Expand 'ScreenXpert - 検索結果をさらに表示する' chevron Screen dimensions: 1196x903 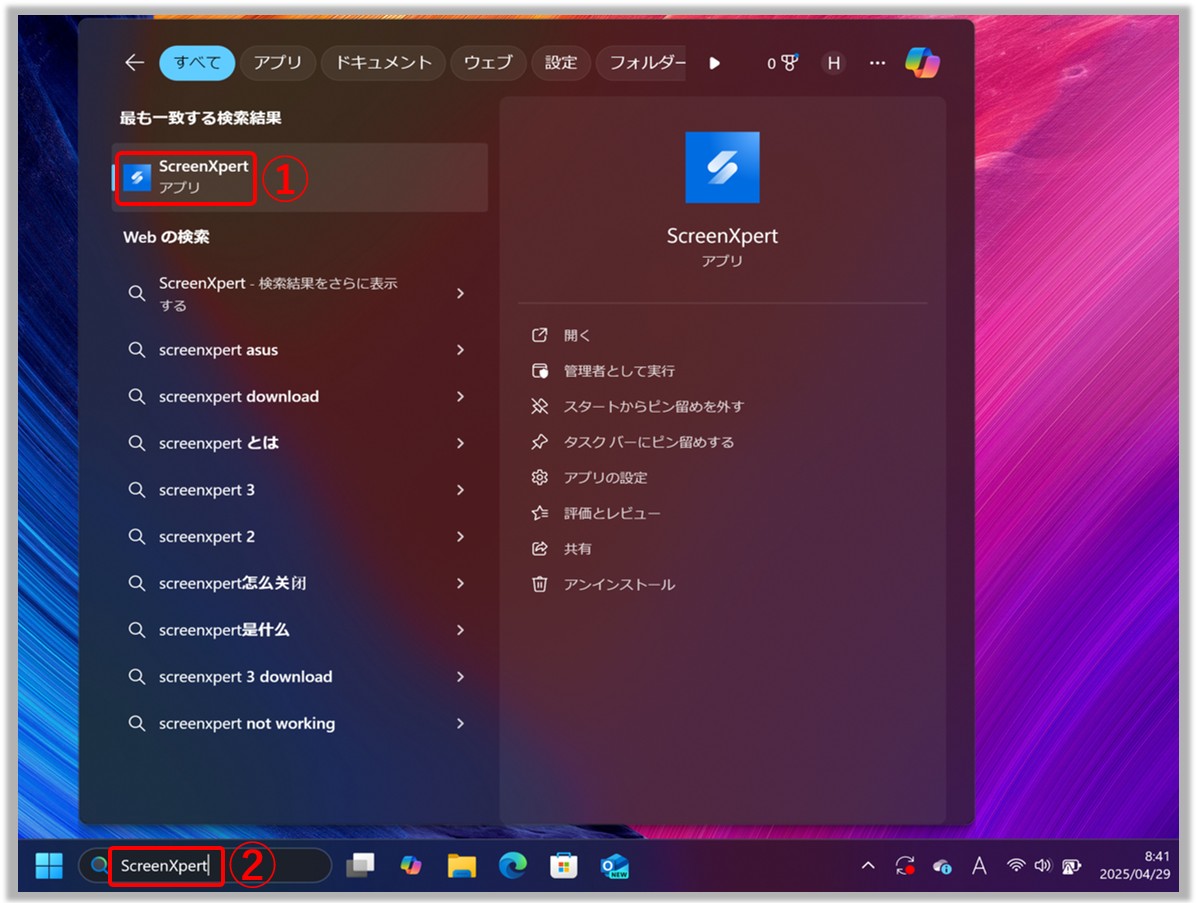(460, 294)
